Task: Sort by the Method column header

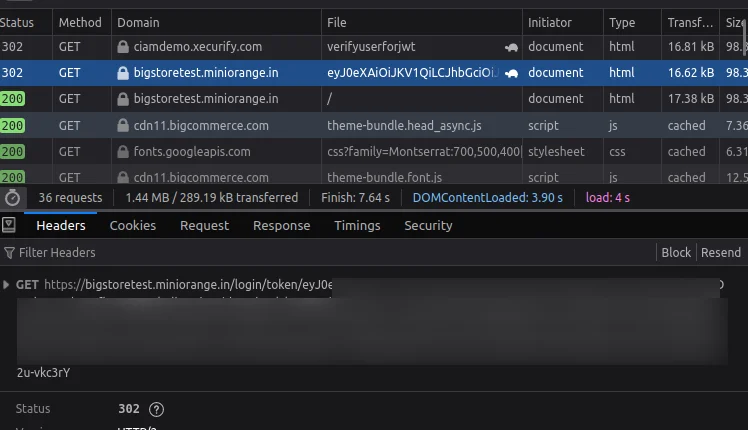Action: (82, 22)
